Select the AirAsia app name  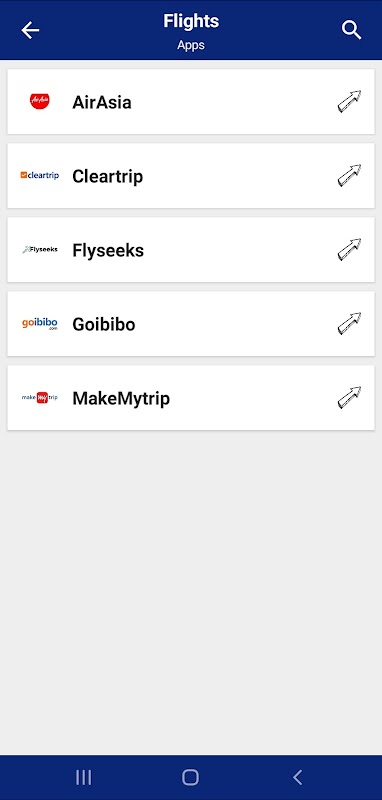pyautogui.click(x=102, y=102)
